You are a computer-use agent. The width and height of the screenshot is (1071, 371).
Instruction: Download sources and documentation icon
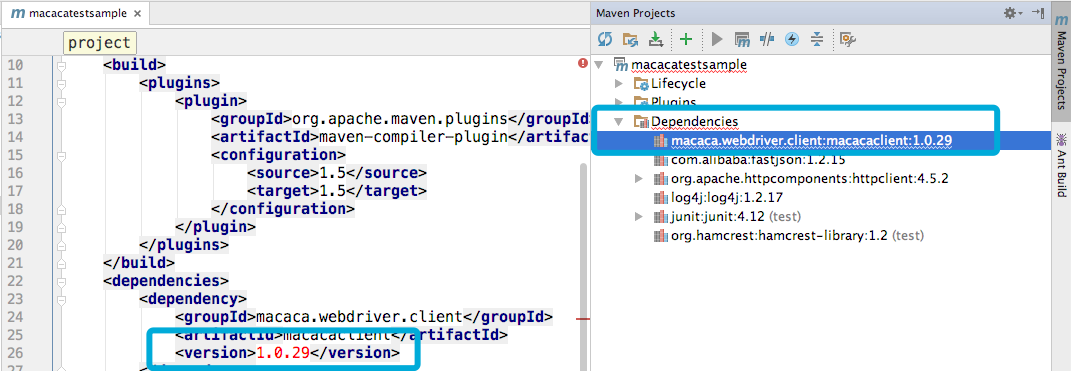(656, 39)
